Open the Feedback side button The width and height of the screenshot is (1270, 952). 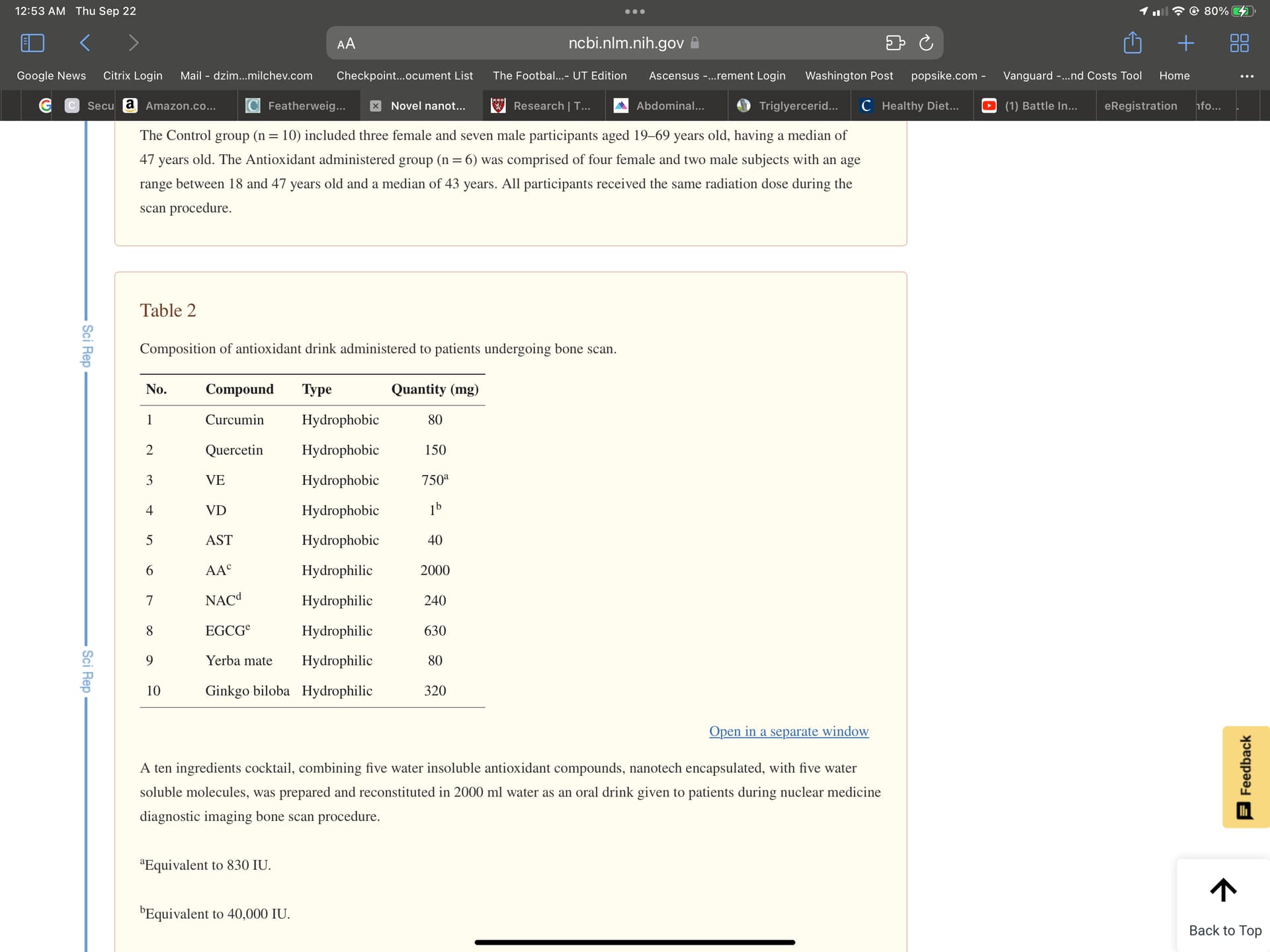click(1246, 777)
